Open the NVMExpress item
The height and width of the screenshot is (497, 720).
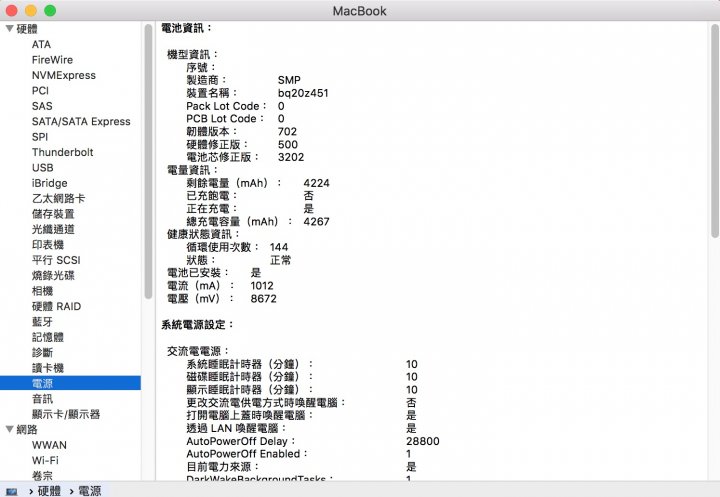[64, 75]
